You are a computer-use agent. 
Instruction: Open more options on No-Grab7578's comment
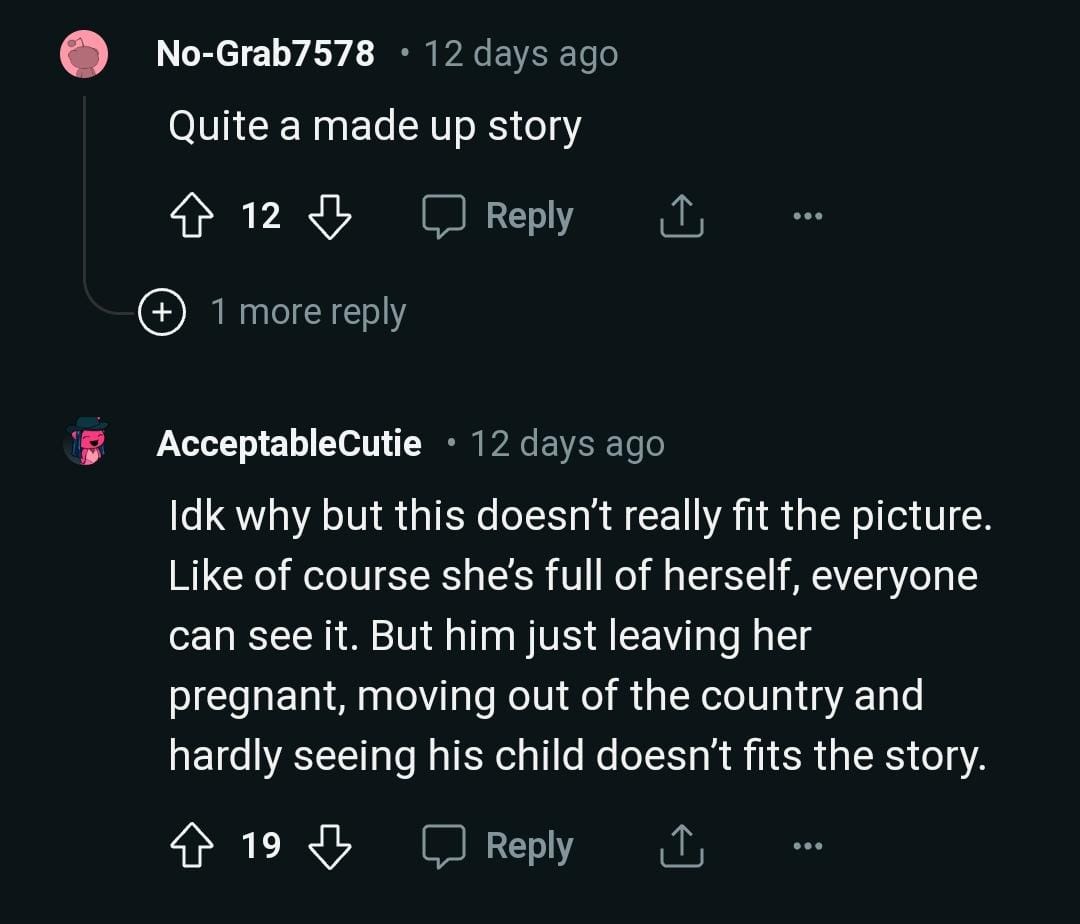[x=806, y=215]
